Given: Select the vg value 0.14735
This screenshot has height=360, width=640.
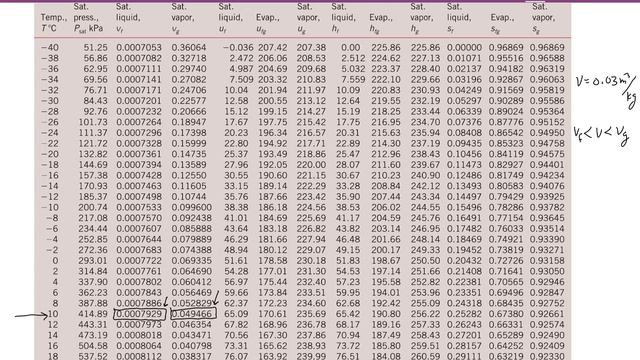Looking at the screenshot, I should [x=189, y=154].
